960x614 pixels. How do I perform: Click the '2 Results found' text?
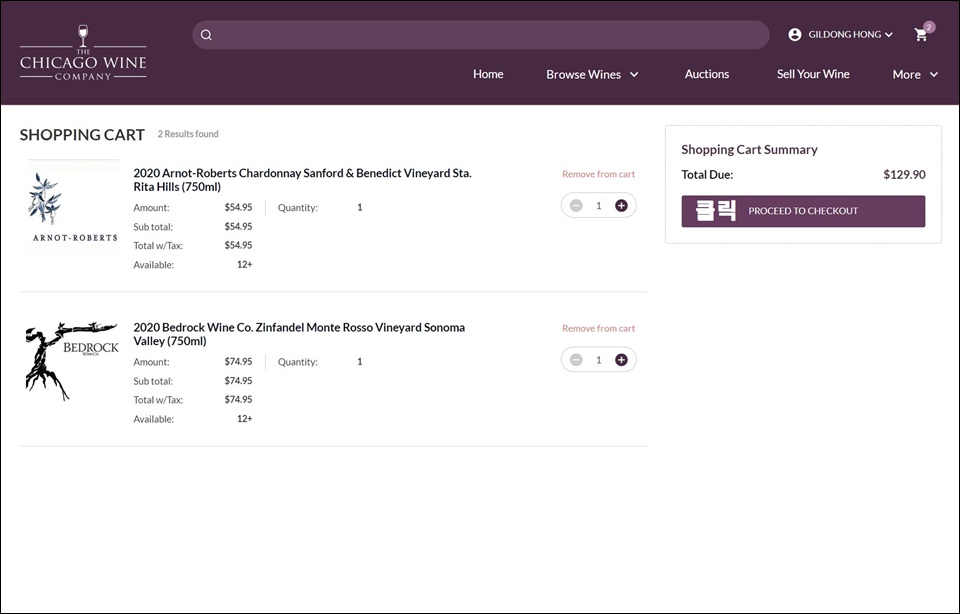click(x=188, y=134)
